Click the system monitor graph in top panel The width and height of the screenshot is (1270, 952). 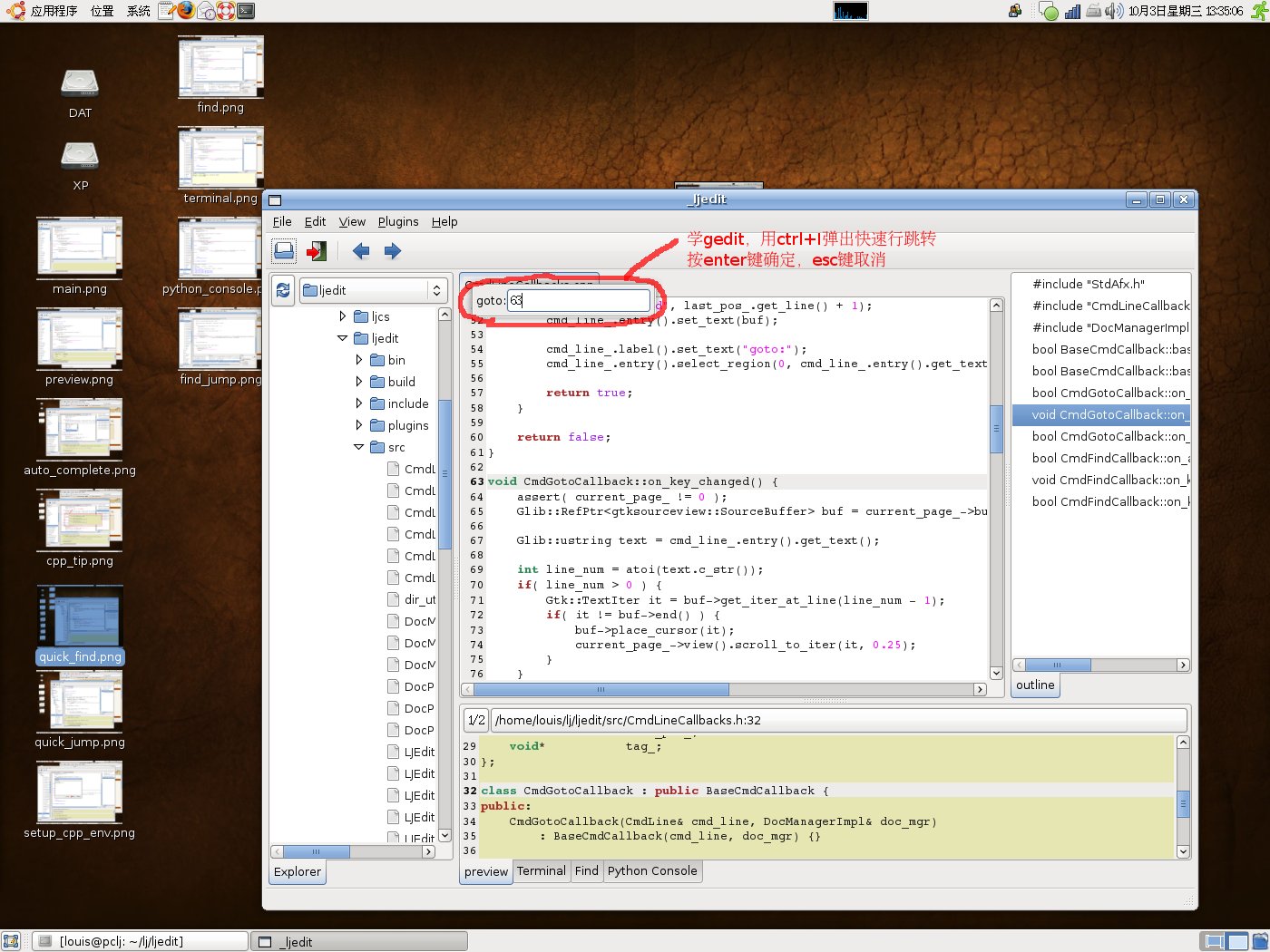[850, 11]
